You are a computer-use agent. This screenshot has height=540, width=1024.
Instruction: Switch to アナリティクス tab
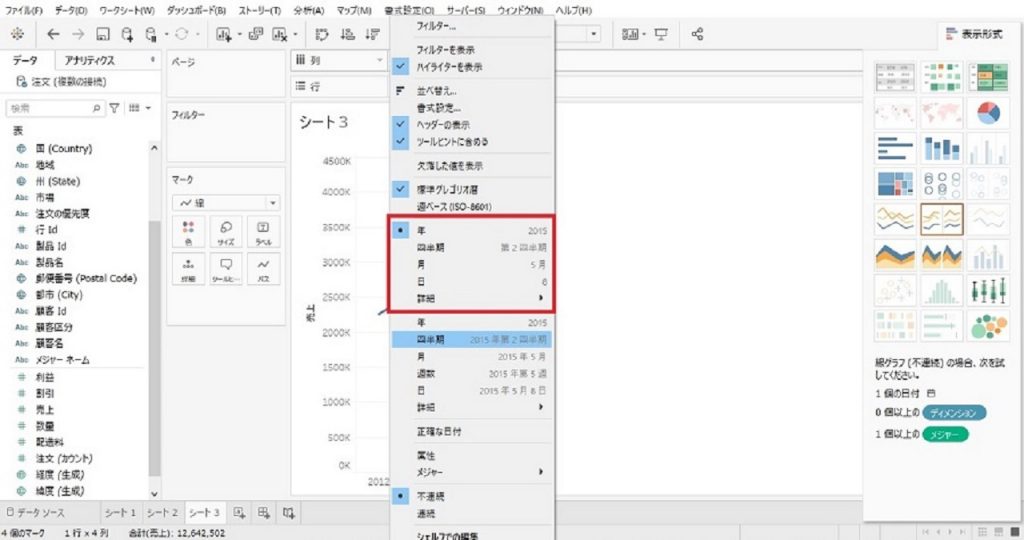89,60
